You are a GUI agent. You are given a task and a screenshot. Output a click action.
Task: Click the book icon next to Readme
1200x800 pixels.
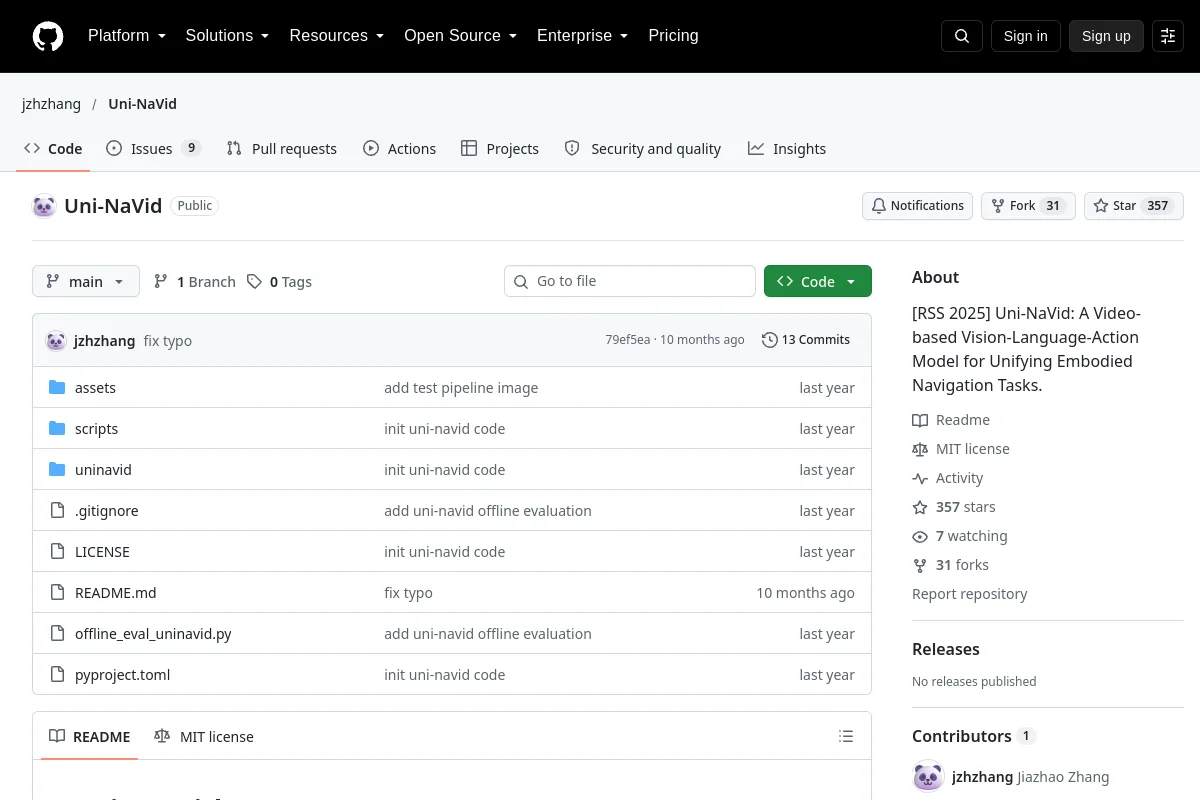tap(920, 420)
